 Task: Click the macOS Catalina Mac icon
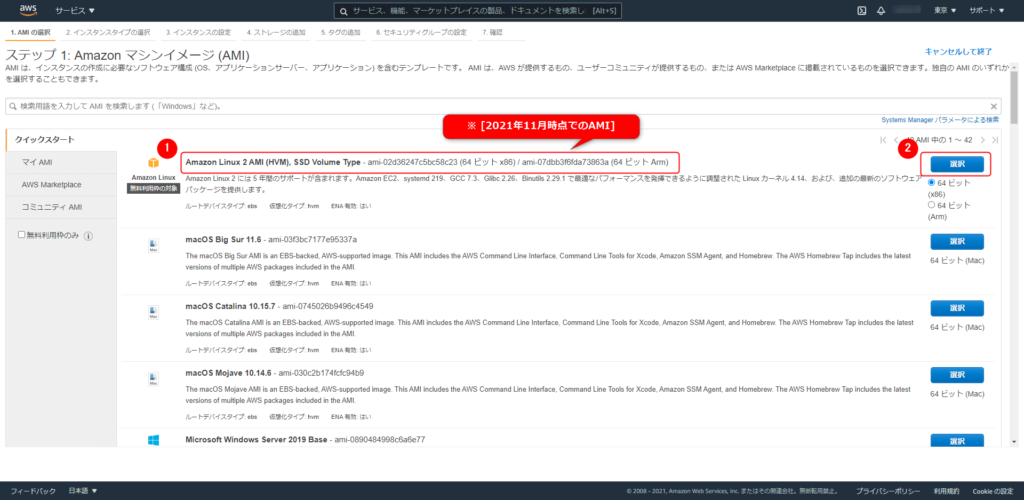coord(153,312)
